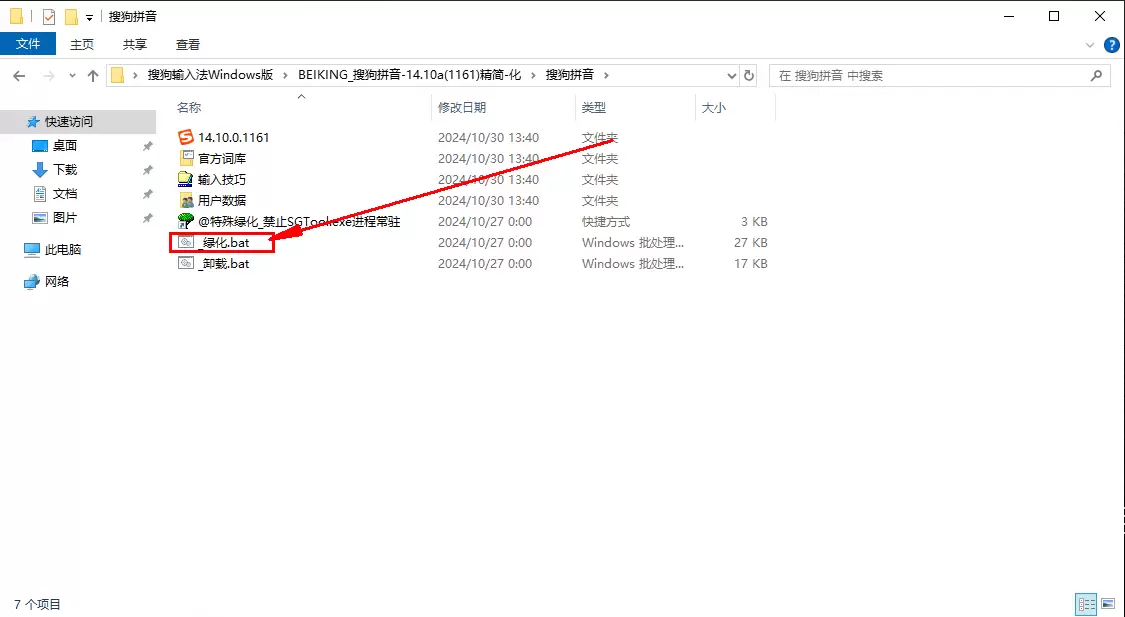Navigate to BEIKING_搜狗拼音-14.10a(1161)精简-化 breadcrumb
Image resolution: width=1125 pixels, height=617 pixels.
pyautogui.click(x=410, y=75)
